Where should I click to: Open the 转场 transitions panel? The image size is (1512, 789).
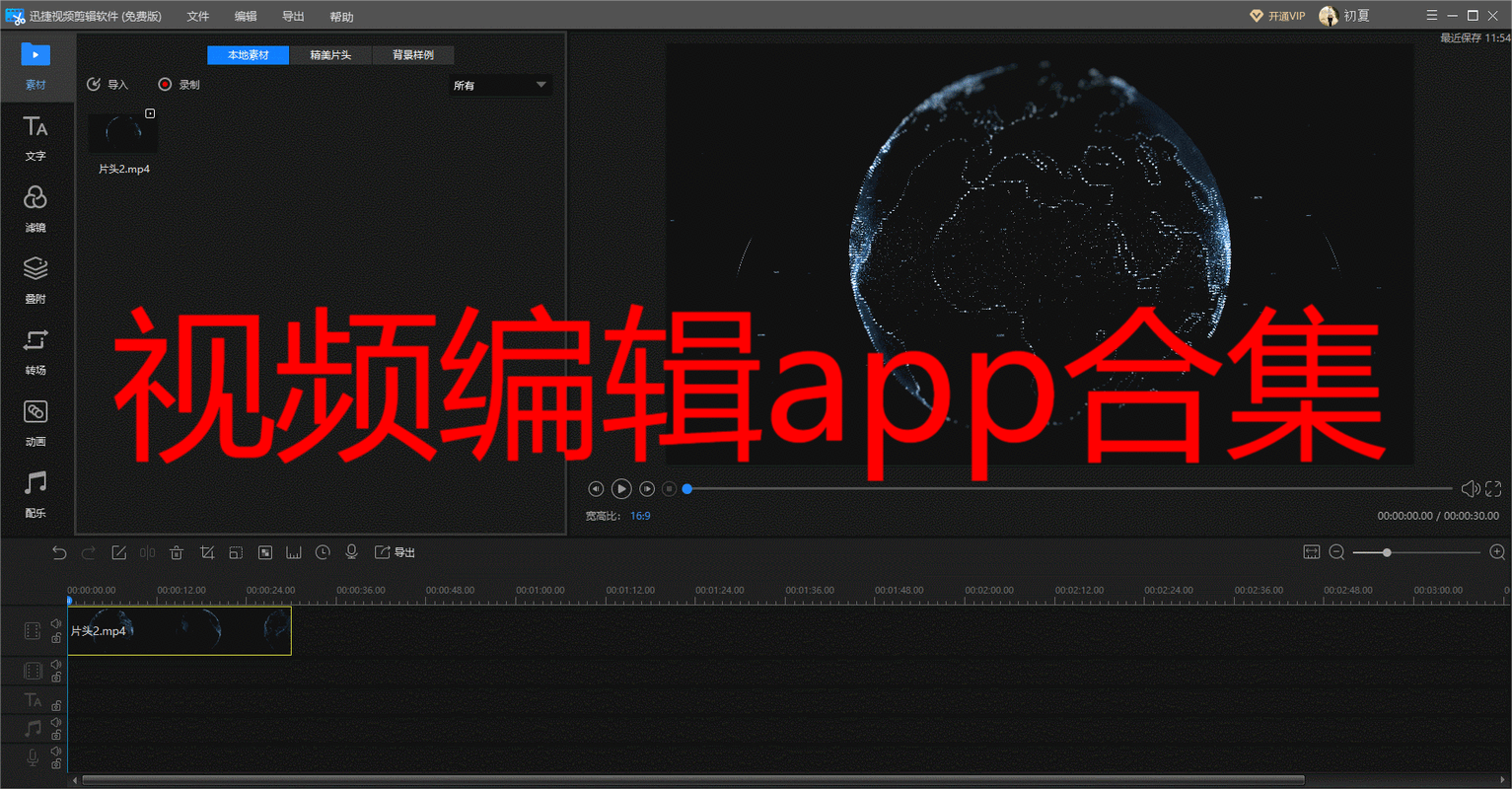[36, 351]
